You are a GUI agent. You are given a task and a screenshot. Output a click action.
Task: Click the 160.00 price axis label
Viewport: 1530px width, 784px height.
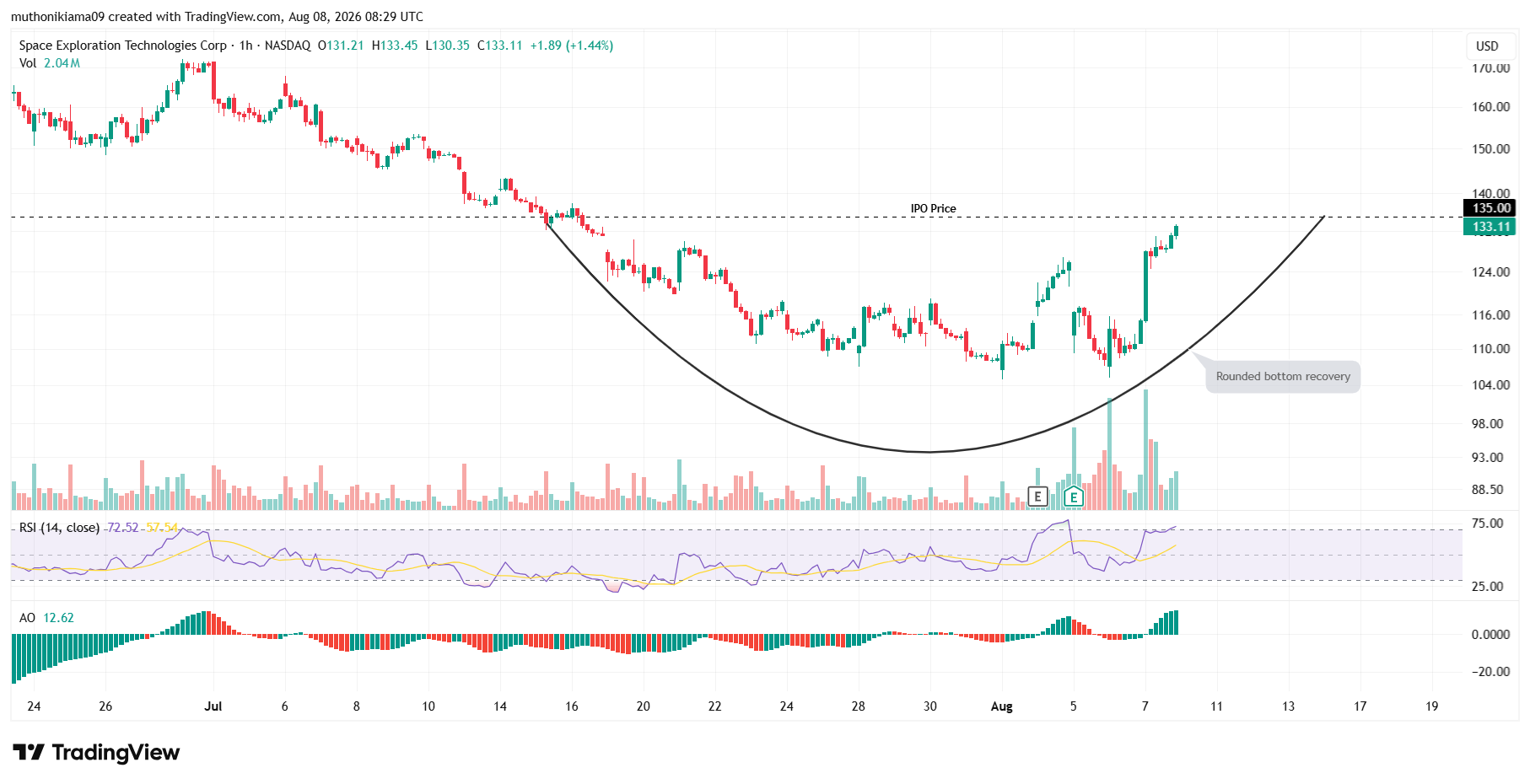[1491, 107]
